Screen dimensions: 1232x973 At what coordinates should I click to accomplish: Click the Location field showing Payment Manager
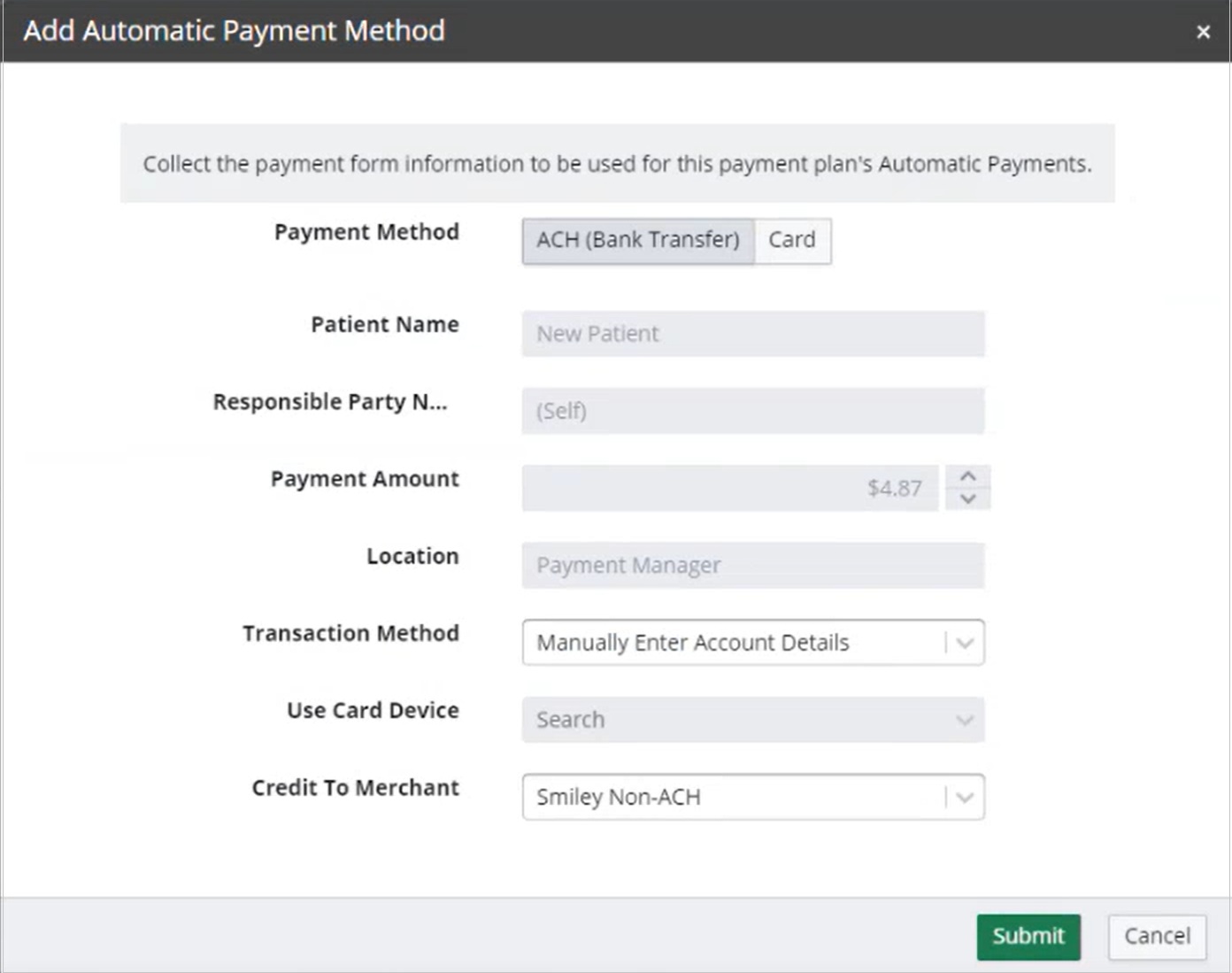pyautogui.click(x=752, y=566)
